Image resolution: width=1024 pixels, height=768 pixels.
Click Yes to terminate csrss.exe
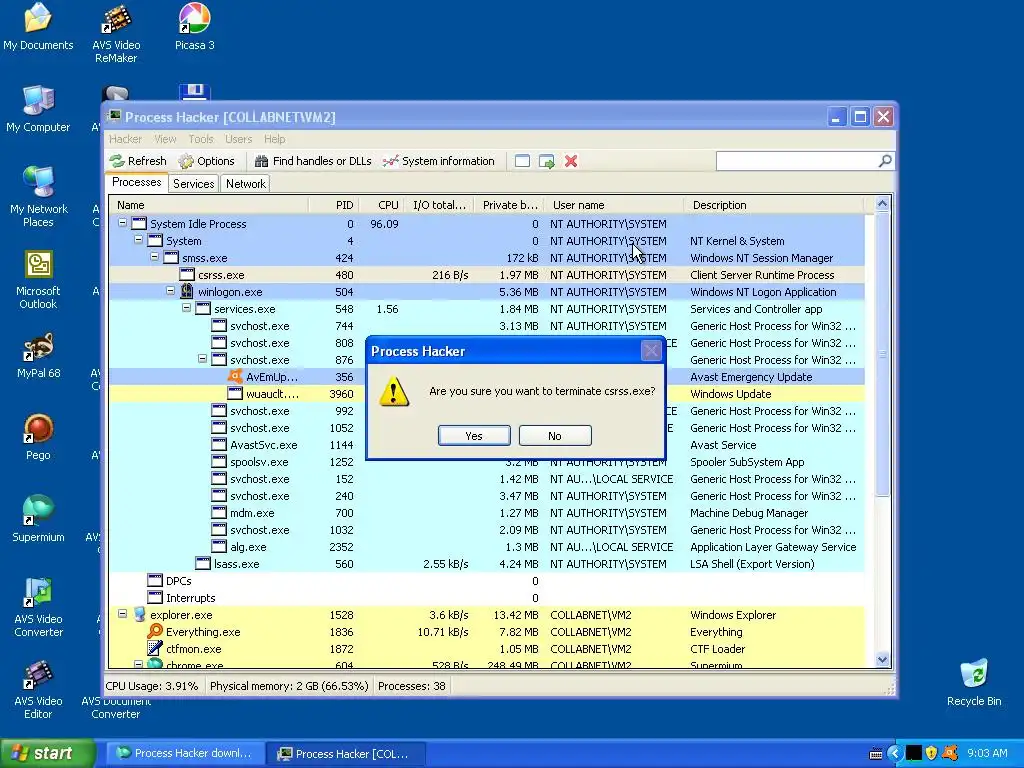point(474,436)
